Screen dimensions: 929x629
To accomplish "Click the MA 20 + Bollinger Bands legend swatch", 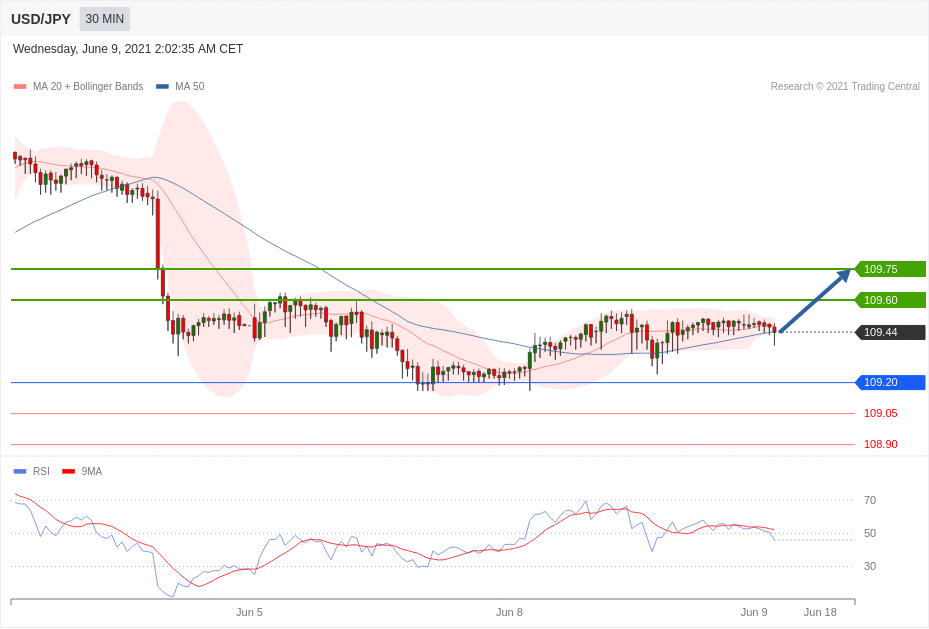I will (x=20, y=86).
